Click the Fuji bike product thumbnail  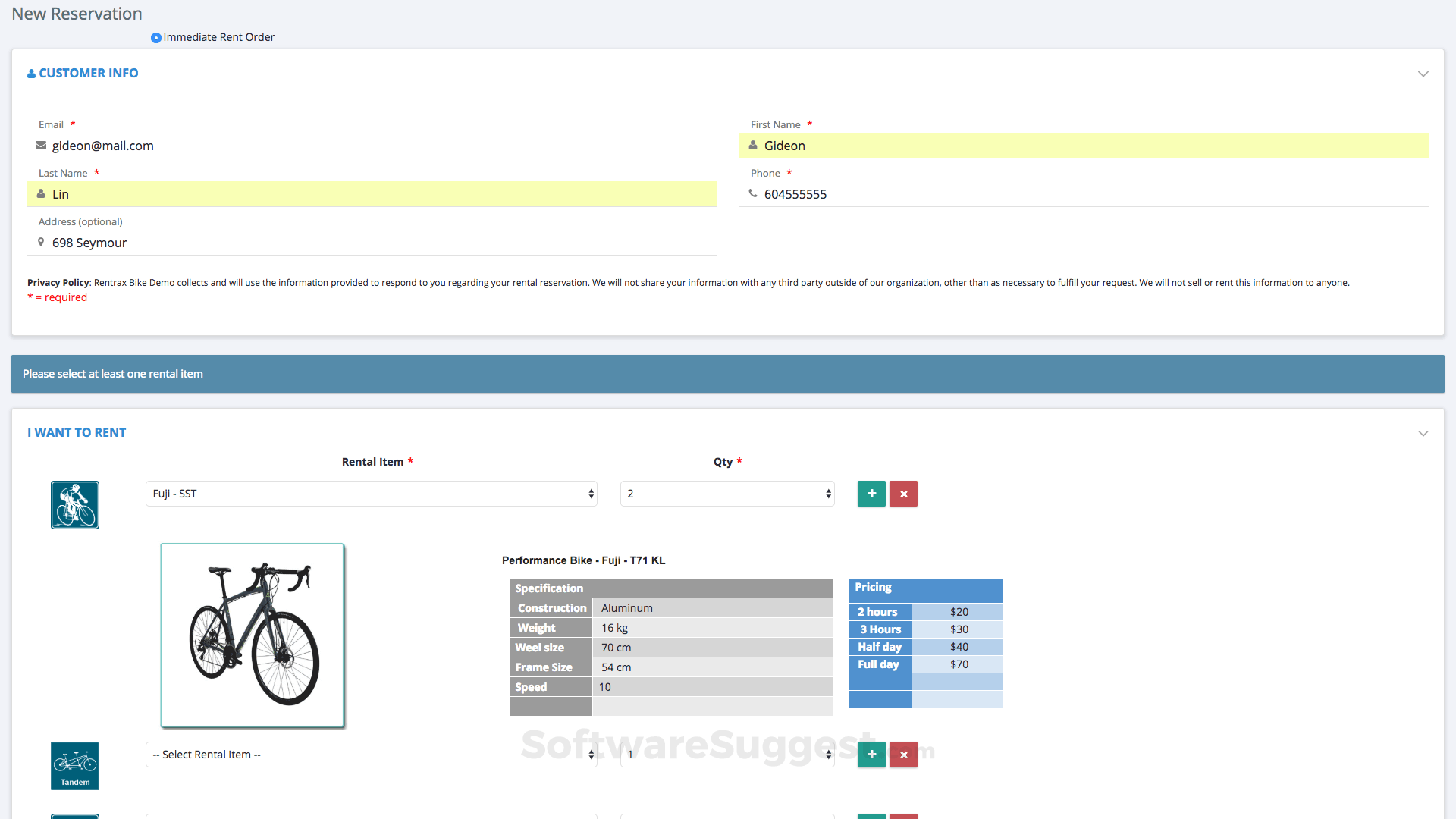tap(253, 635)
